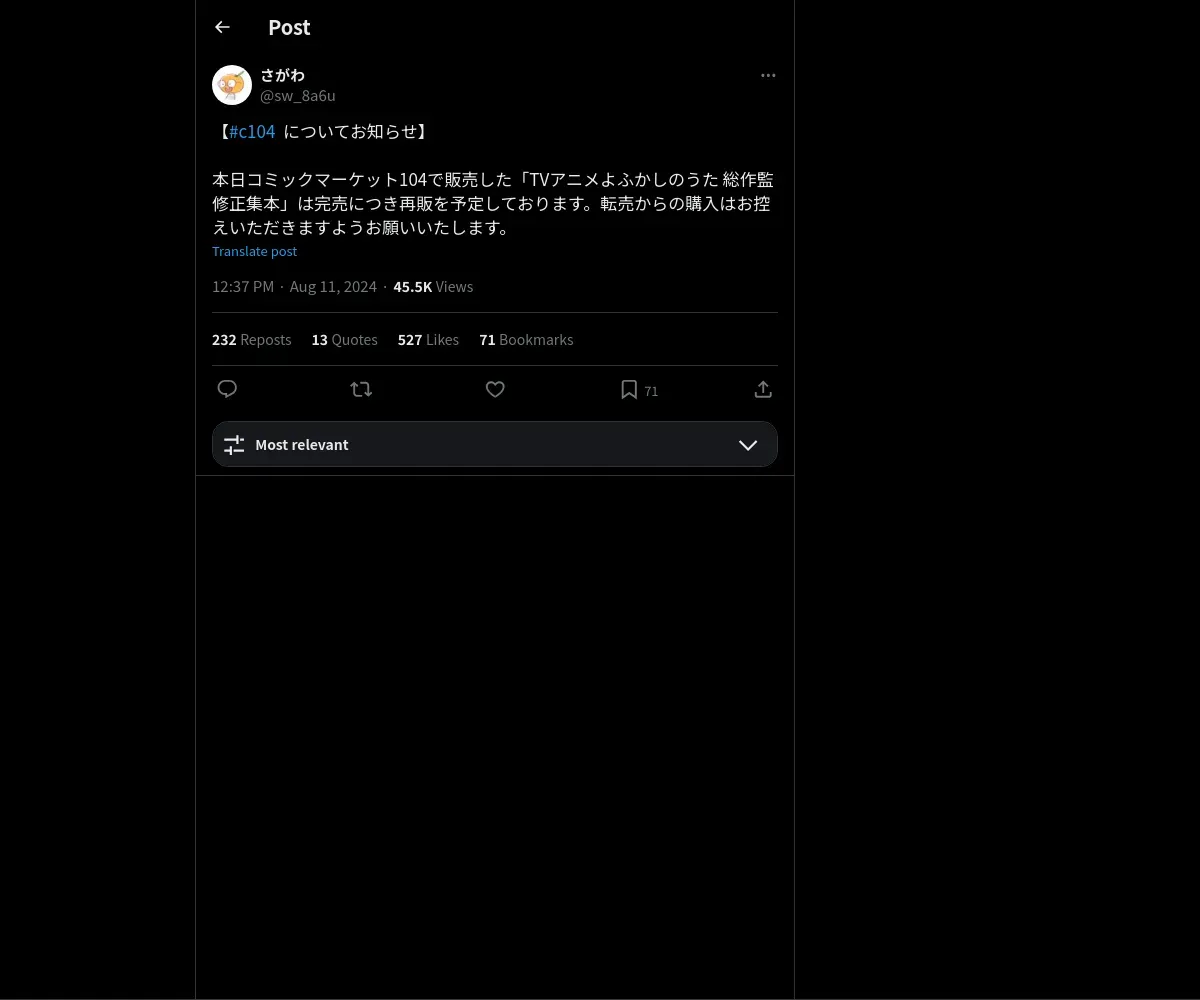Click the reply speech bubble icon
The image size is (1200, 1000).
point(227,389)
